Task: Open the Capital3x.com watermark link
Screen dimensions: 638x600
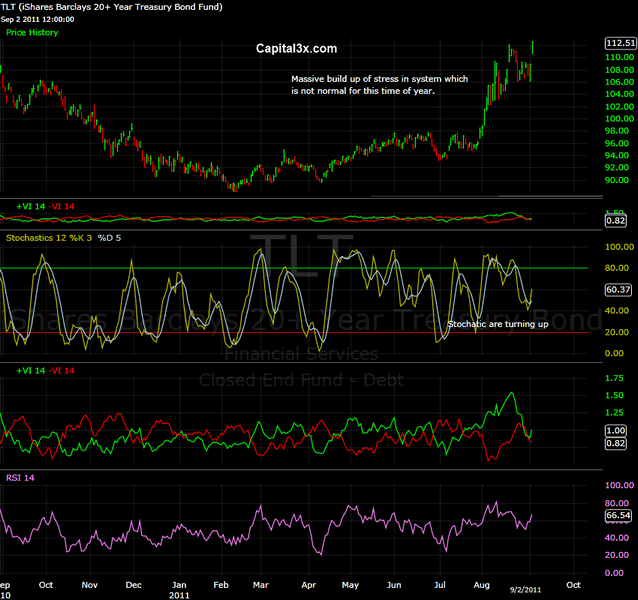Action: click(x=298, y=48)
